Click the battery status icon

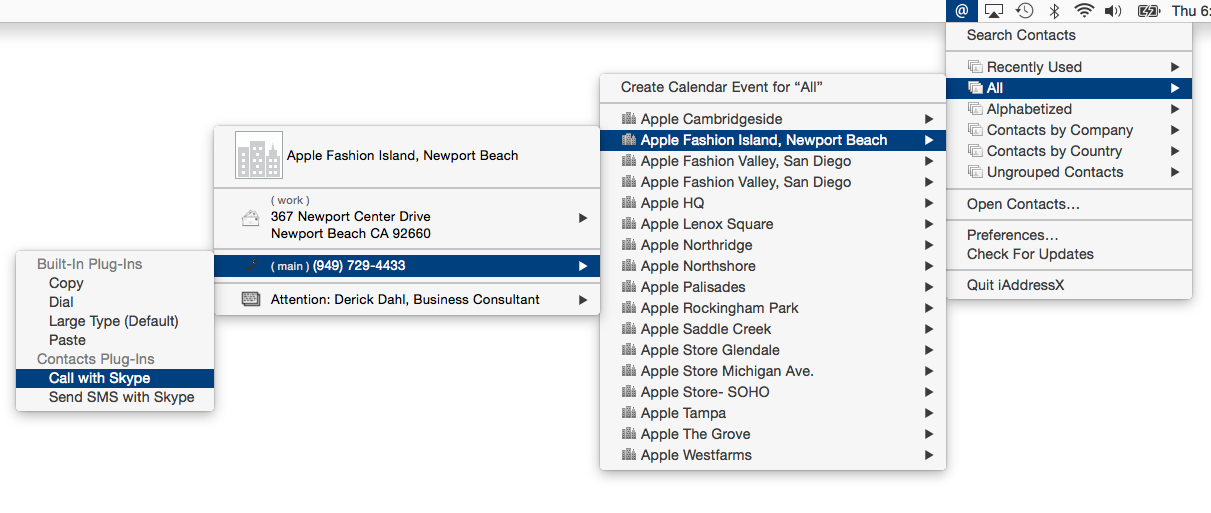point(1149,11)
